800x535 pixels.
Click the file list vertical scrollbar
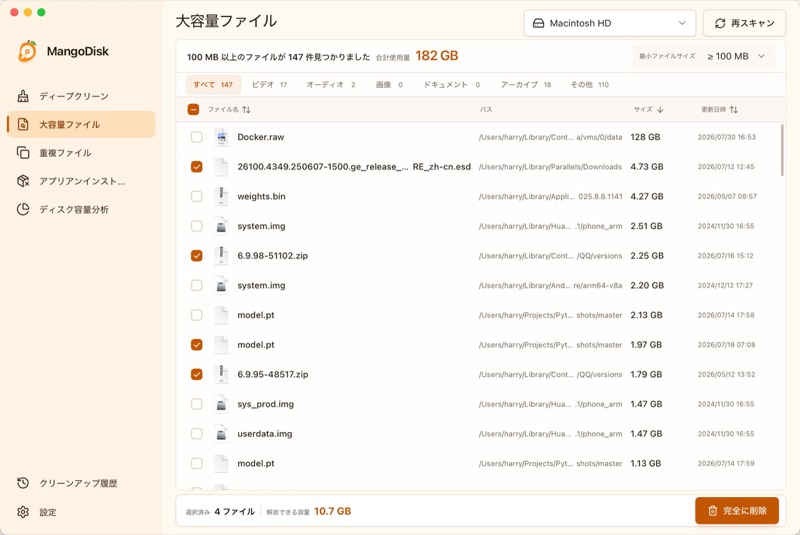[x=782, y=150]
